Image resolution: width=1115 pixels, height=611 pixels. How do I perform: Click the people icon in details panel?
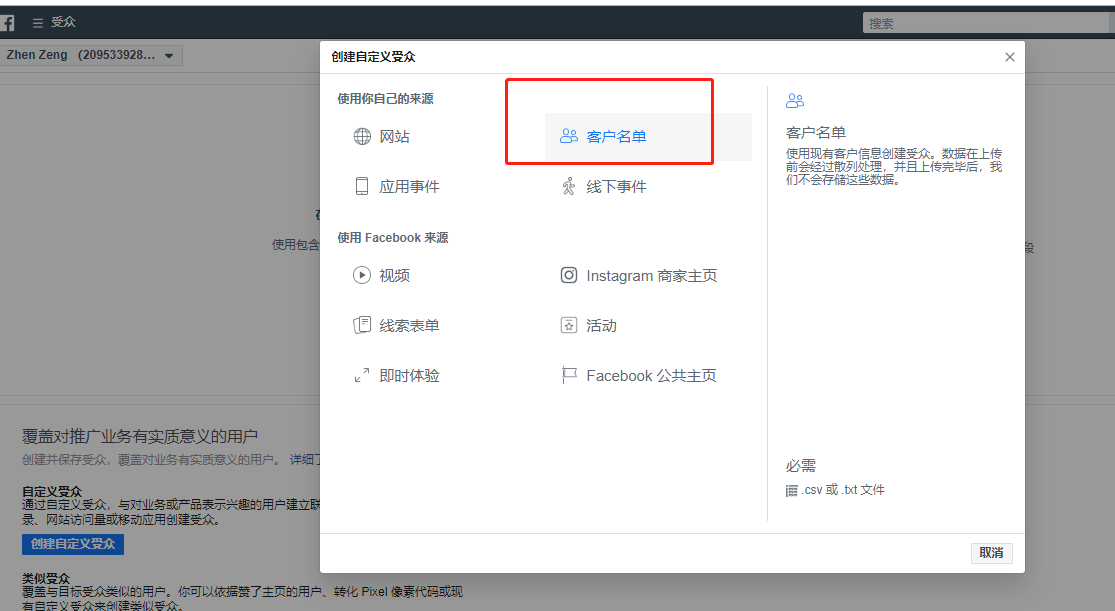tap(795, 101)
